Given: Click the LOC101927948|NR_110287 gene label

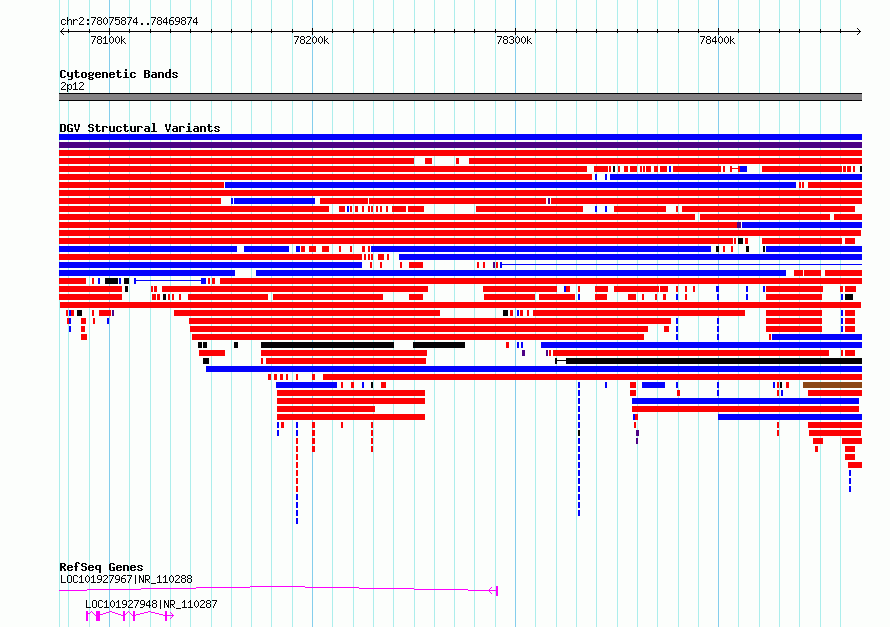Looking at the screenshot, I should point(152,604).
